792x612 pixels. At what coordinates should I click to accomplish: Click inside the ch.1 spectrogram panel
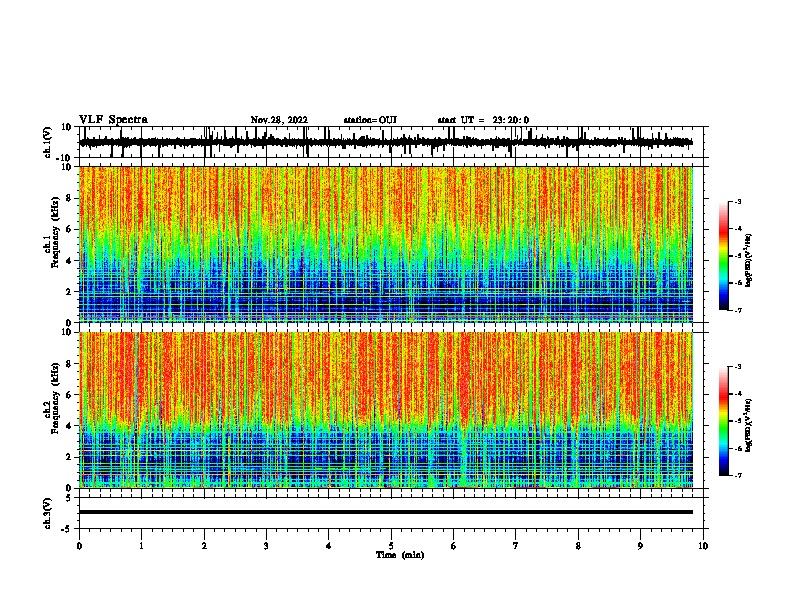pos(385,244)
